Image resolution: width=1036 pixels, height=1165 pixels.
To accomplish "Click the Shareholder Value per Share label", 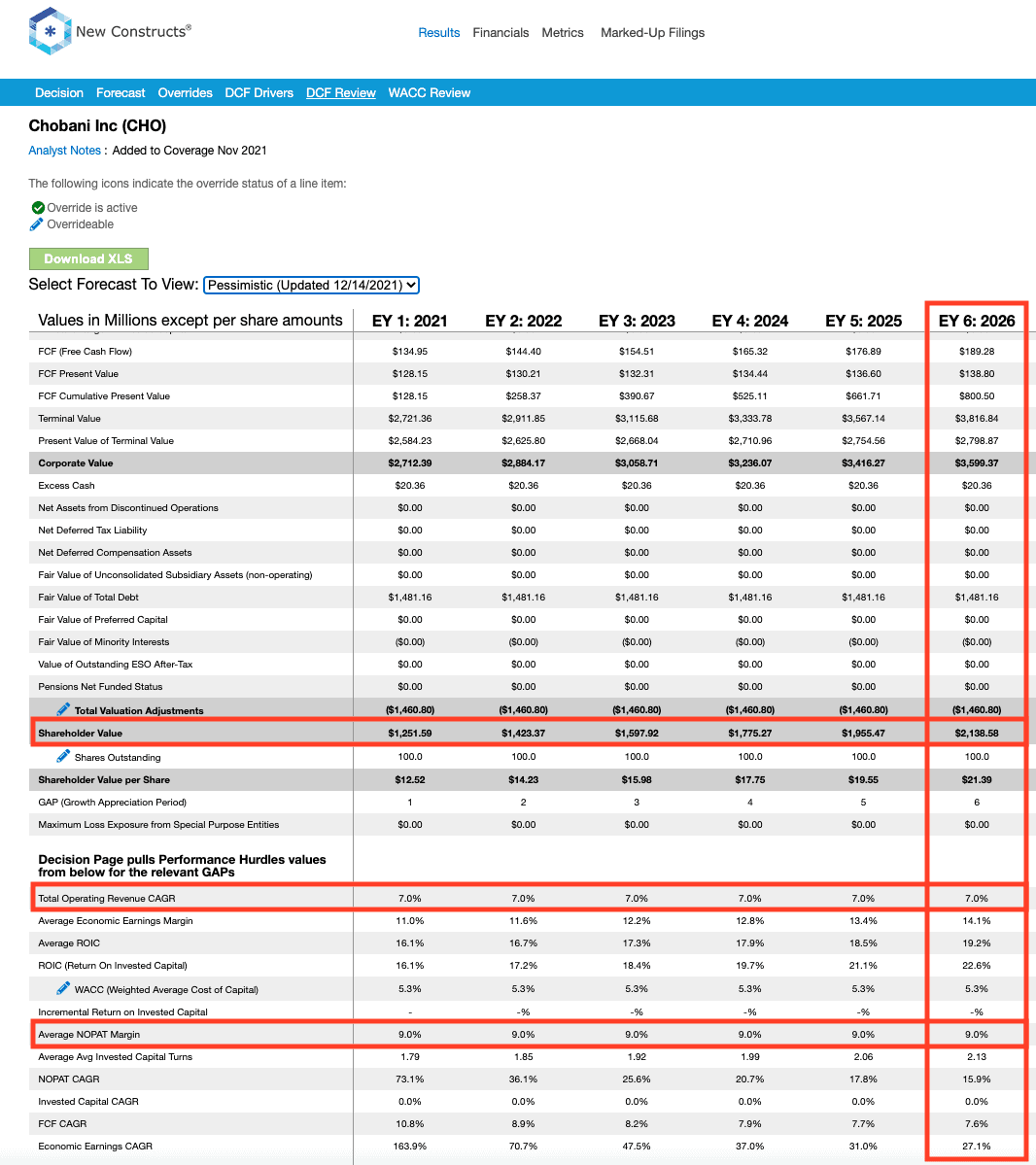I will point(104,779).
